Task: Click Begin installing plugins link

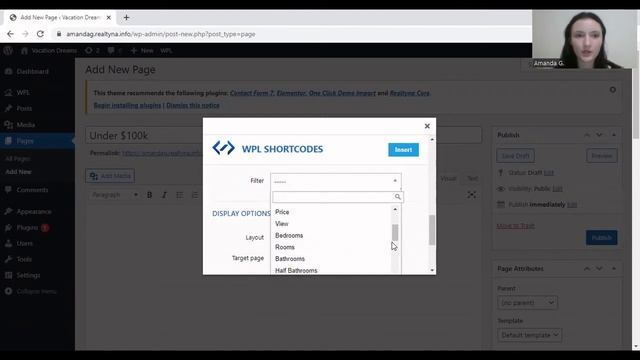Action: click(x=127, y=105)
